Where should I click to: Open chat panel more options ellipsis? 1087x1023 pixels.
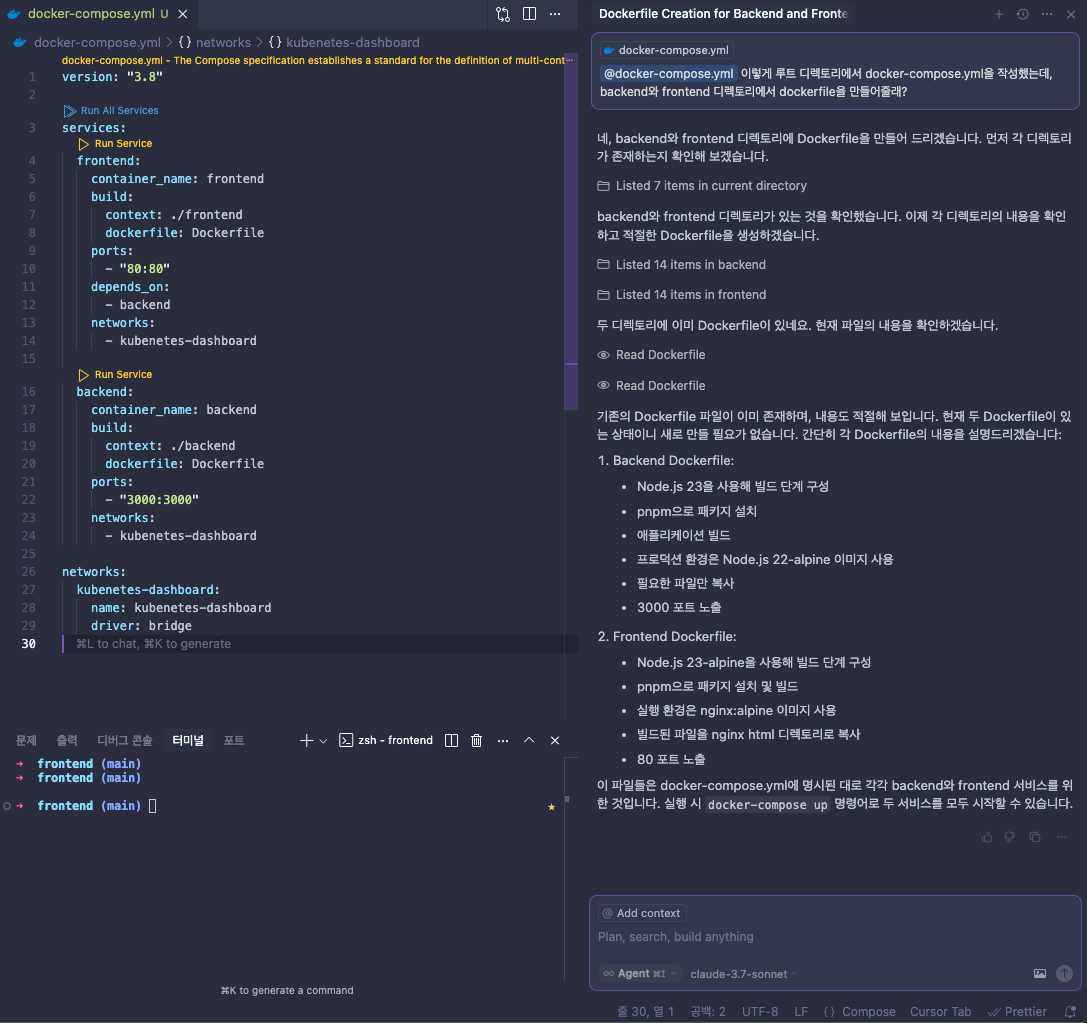(1047, 14)
